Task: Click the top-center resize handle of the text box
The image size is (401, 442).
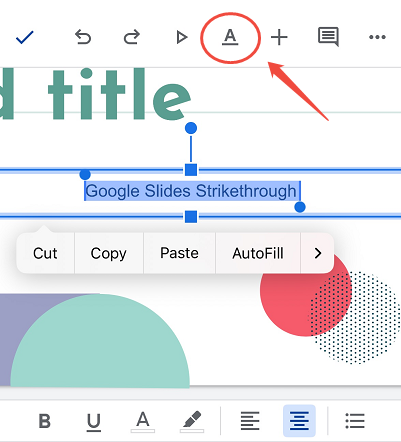Action: pyautogui.click(x=191, y=170)
